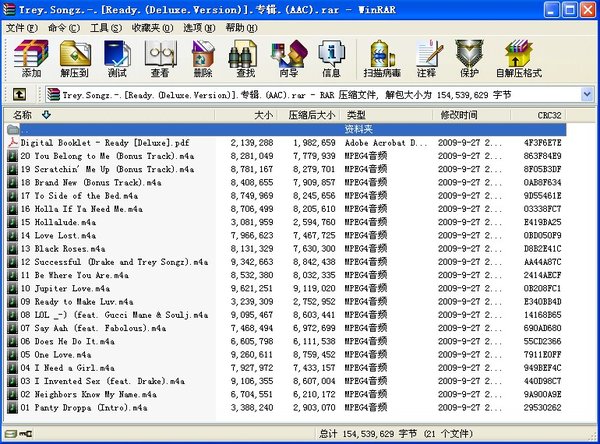The width and height of the screenshot is (600, 444).
Task: Click the parent folder icon in the '..' row
Action: (13, 129)
